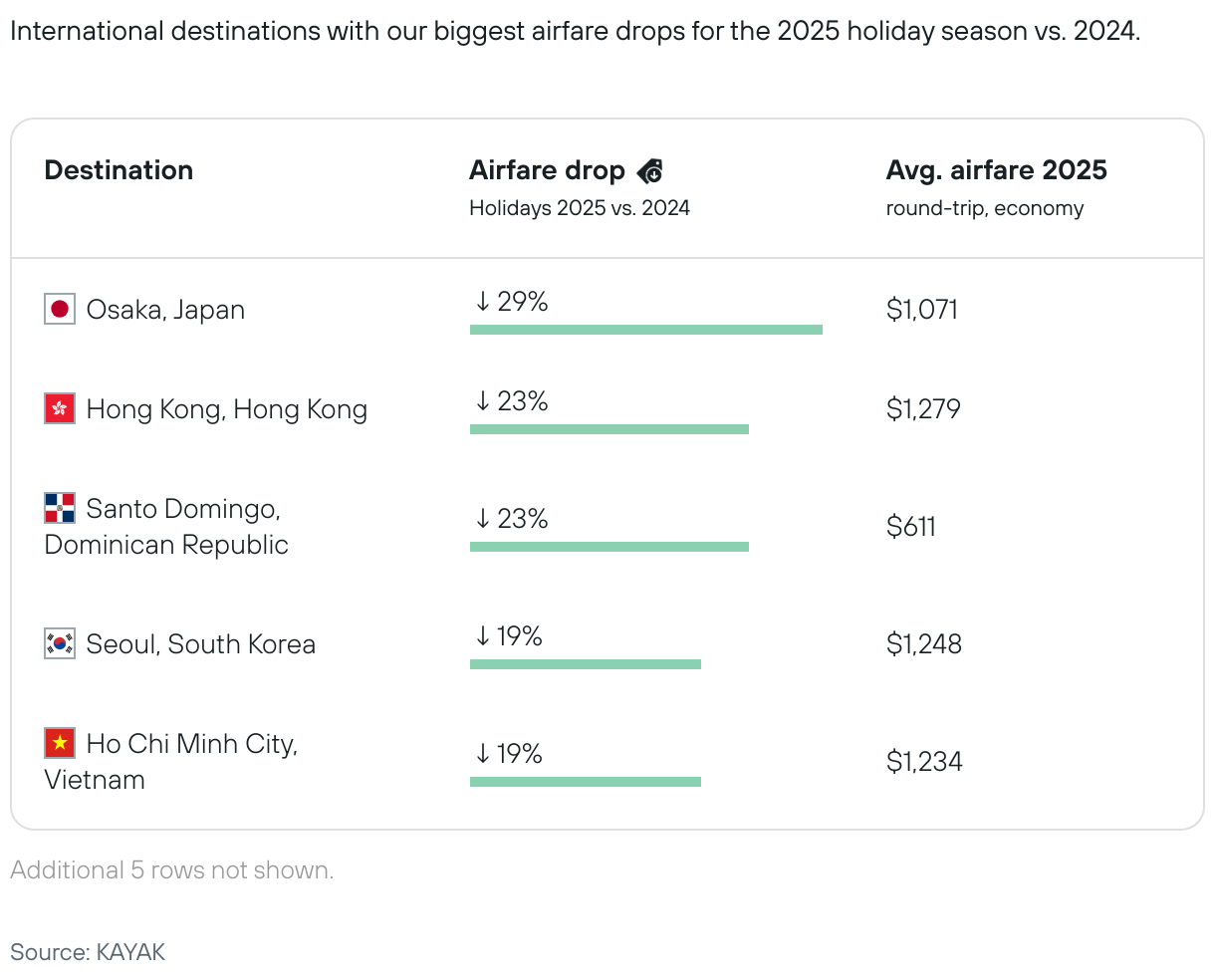Click the Additional 5 rows not shown note
The width and height of the screenshot is (1215, 980).
click(x=172, y=870)
